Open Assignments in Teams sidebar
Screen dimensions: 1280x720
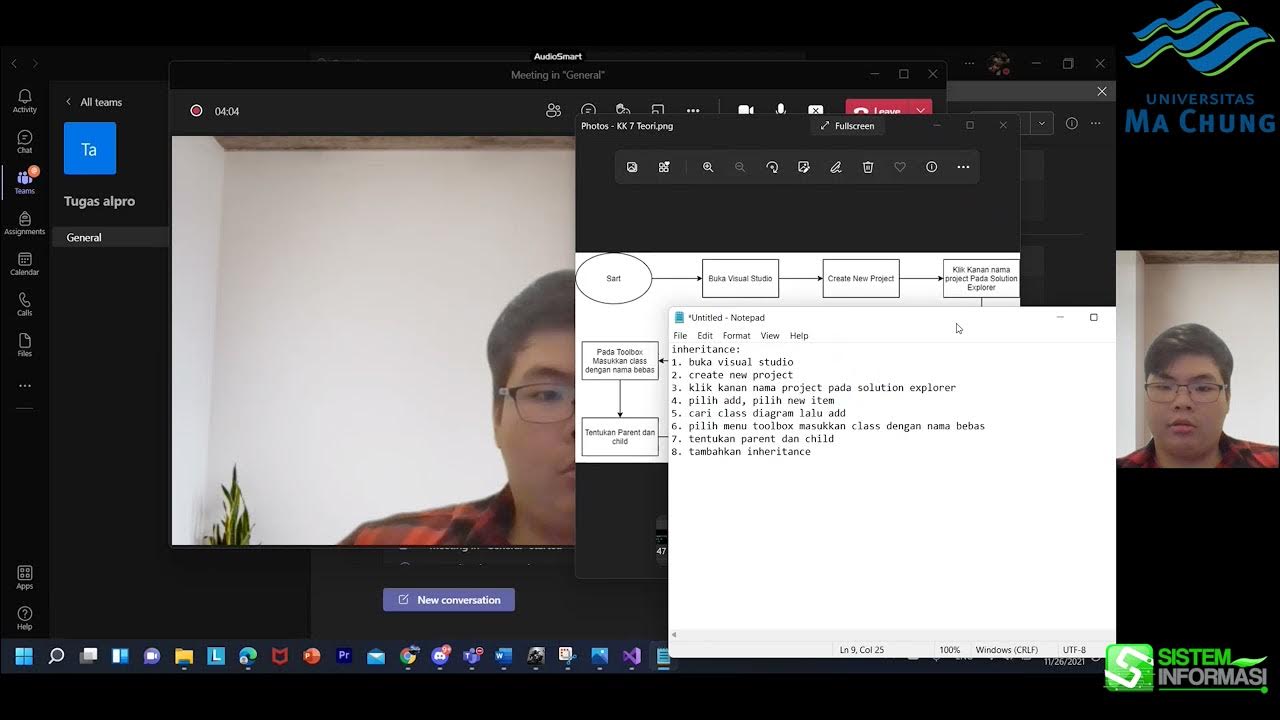(24, 223)
